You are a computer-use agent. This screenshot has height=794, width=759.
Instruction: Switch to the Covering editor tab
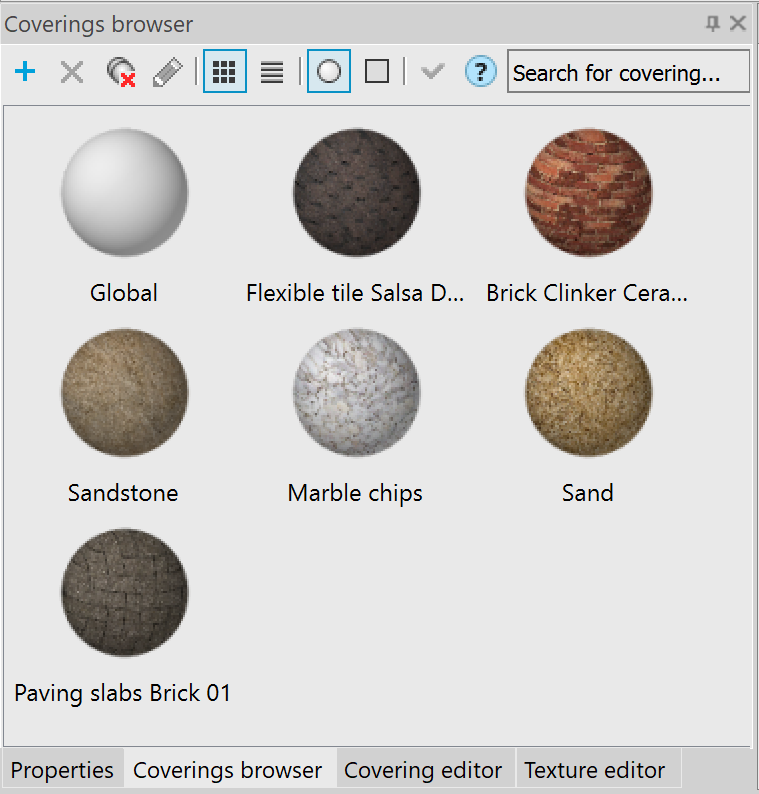click(423, 770)
